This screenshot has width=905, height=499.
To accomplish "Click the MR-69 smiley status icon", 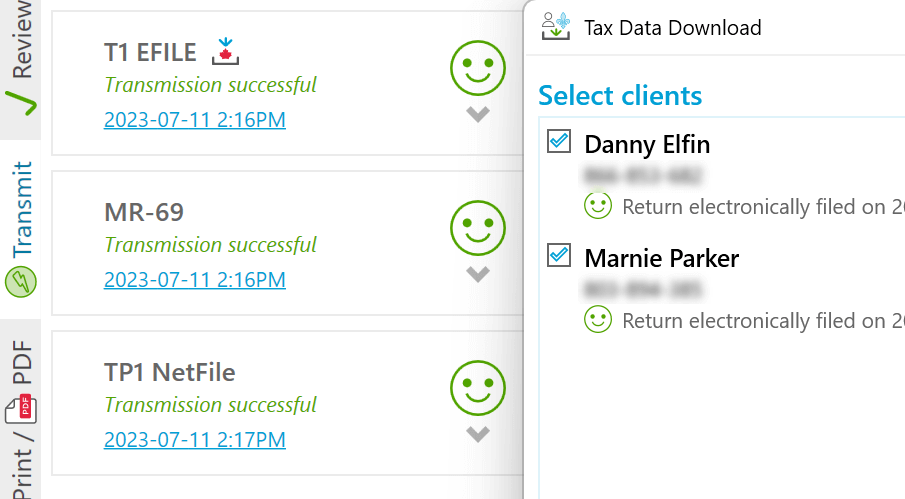I will coord(478,228).
